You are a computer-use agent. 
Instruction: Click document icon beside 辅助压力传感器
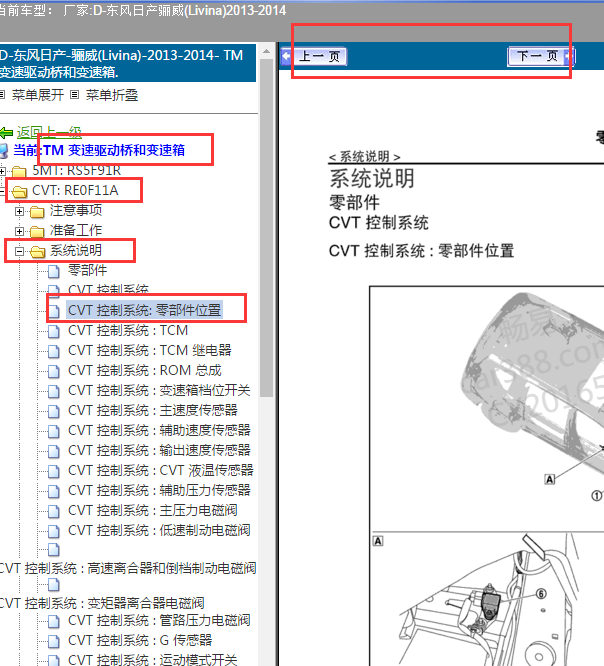coord(54,491)
